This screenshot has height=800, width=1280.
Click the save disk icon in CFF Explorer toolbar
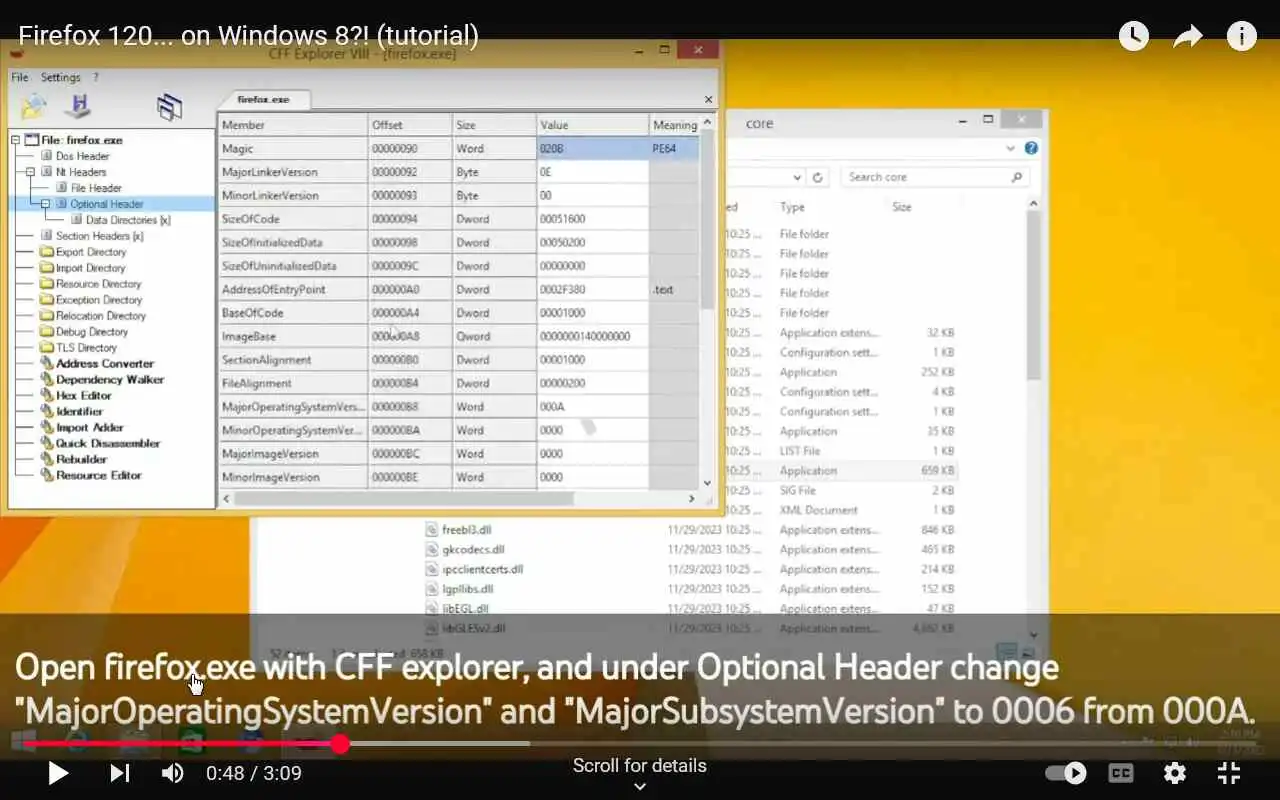click(x=78, y=106)
